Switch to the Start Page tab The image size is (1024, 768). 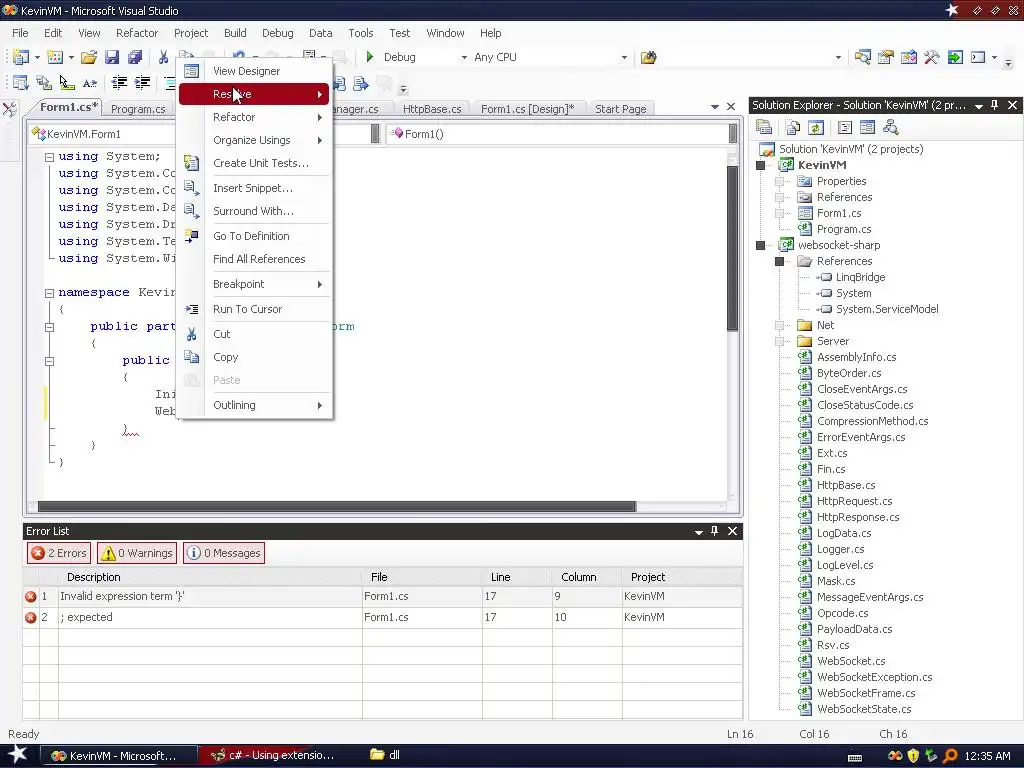[x=620, y=109]
